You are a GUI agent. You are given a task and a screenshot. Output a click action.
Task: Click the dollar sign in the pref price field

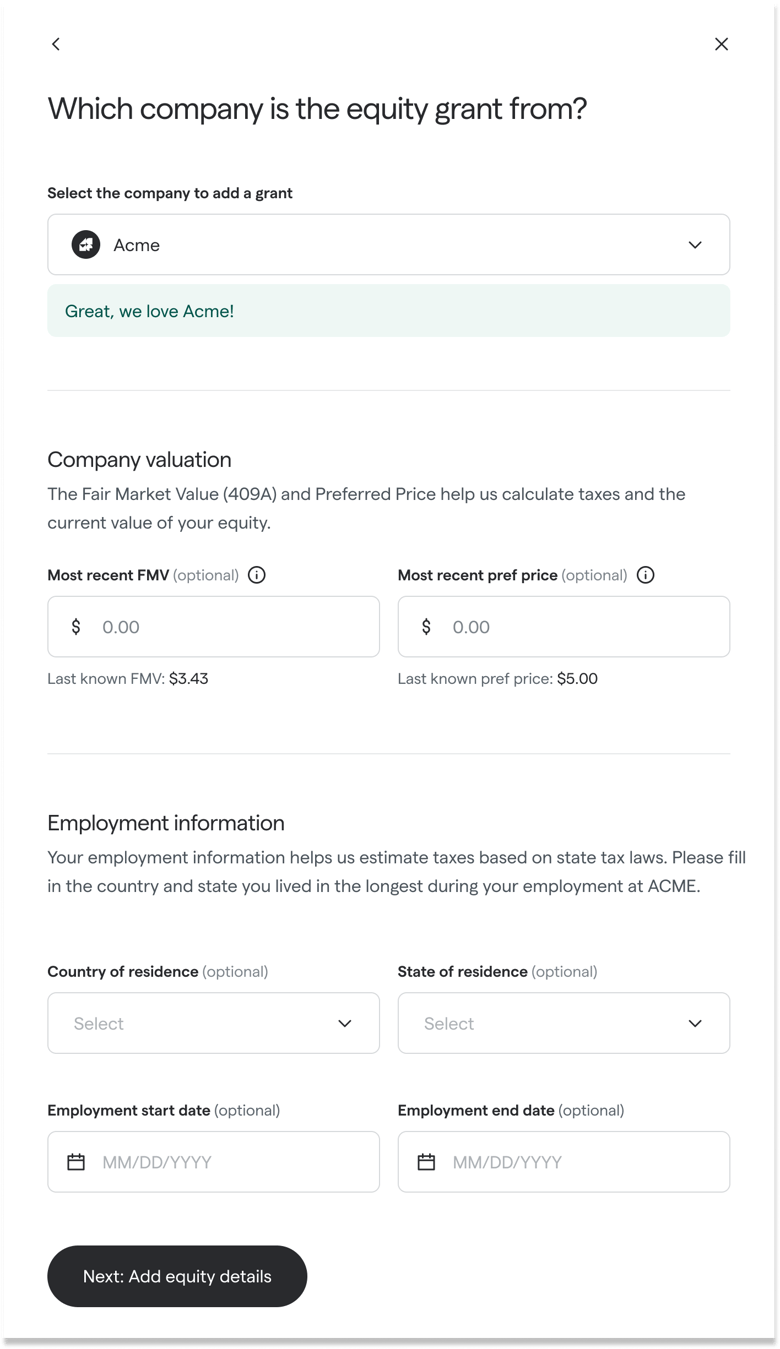[425, 626]
